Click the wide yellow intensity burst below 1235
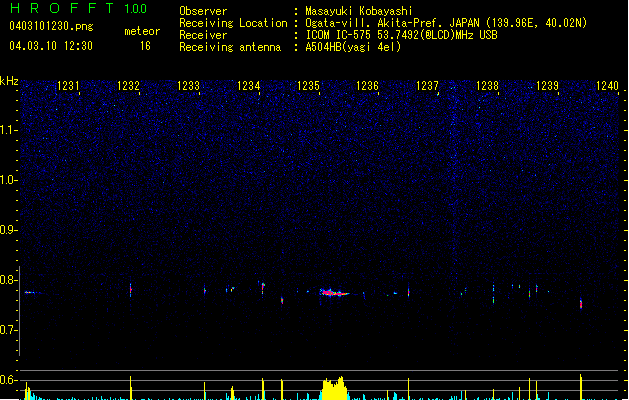 pyautogui.click(x=334, y=388)
